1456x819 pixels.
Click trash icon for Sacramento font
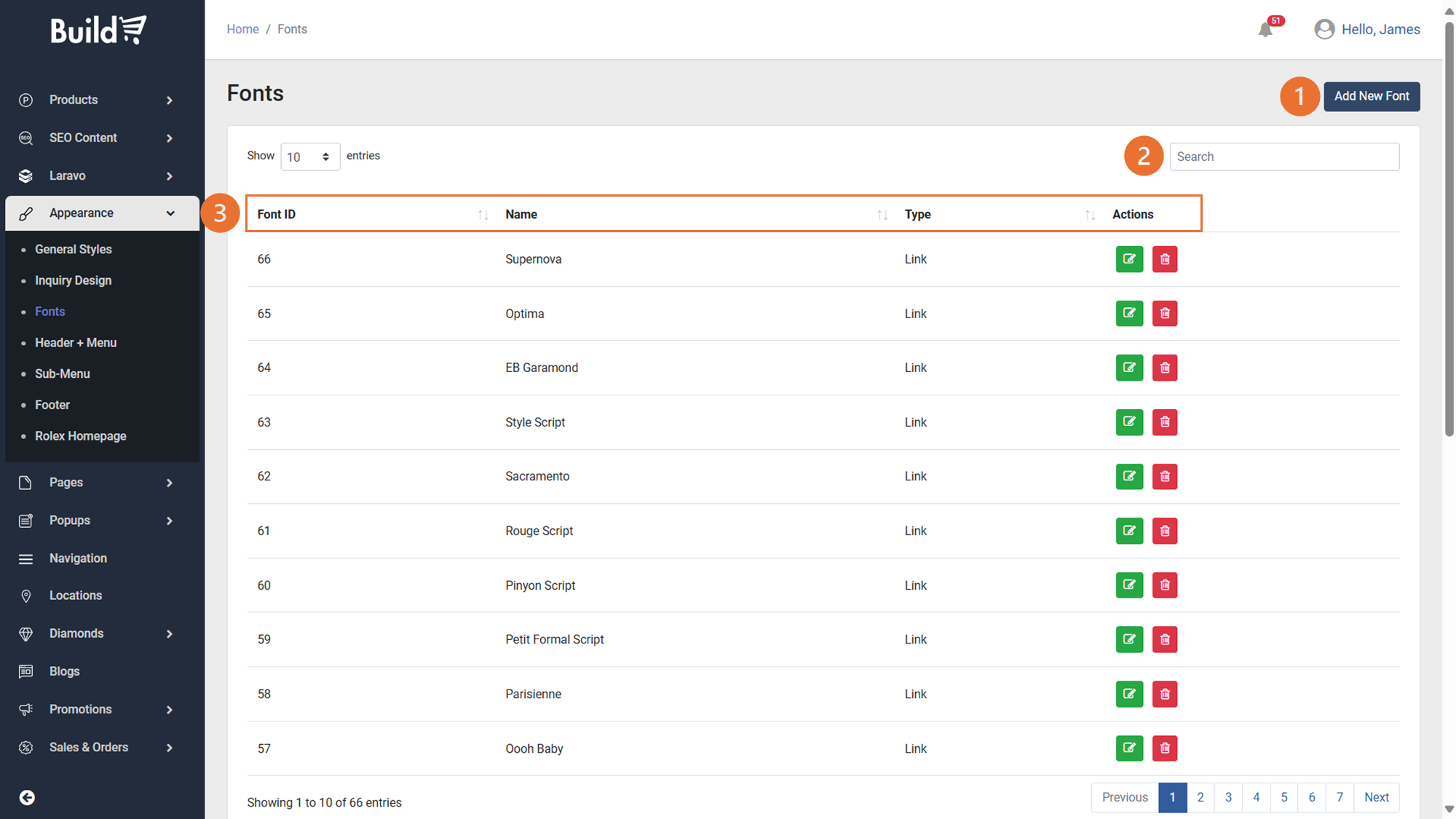tap(1165, 476)
